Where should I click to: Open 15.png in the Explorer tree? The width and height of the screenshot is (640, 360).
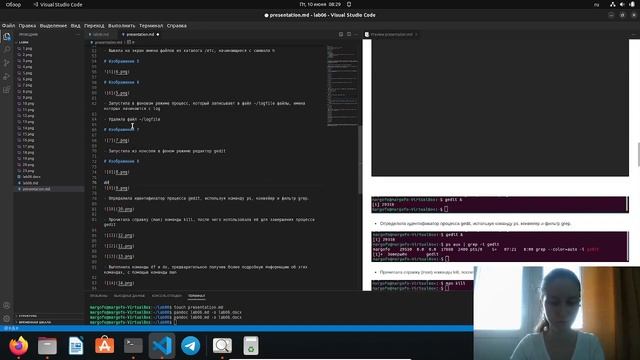coord(28,134)
